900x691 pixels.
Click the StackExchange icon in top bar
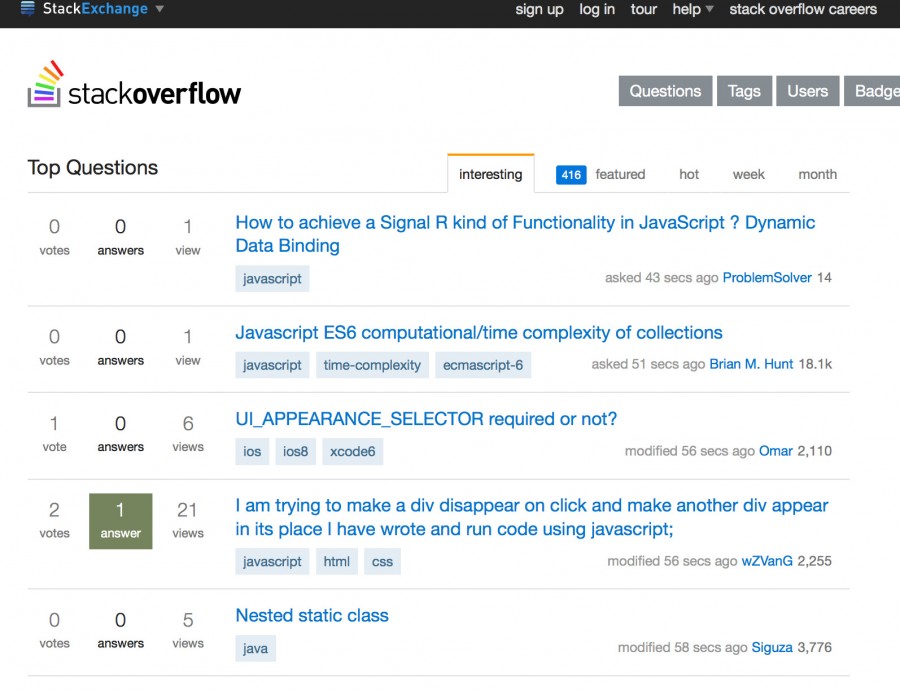click(27, 9)
